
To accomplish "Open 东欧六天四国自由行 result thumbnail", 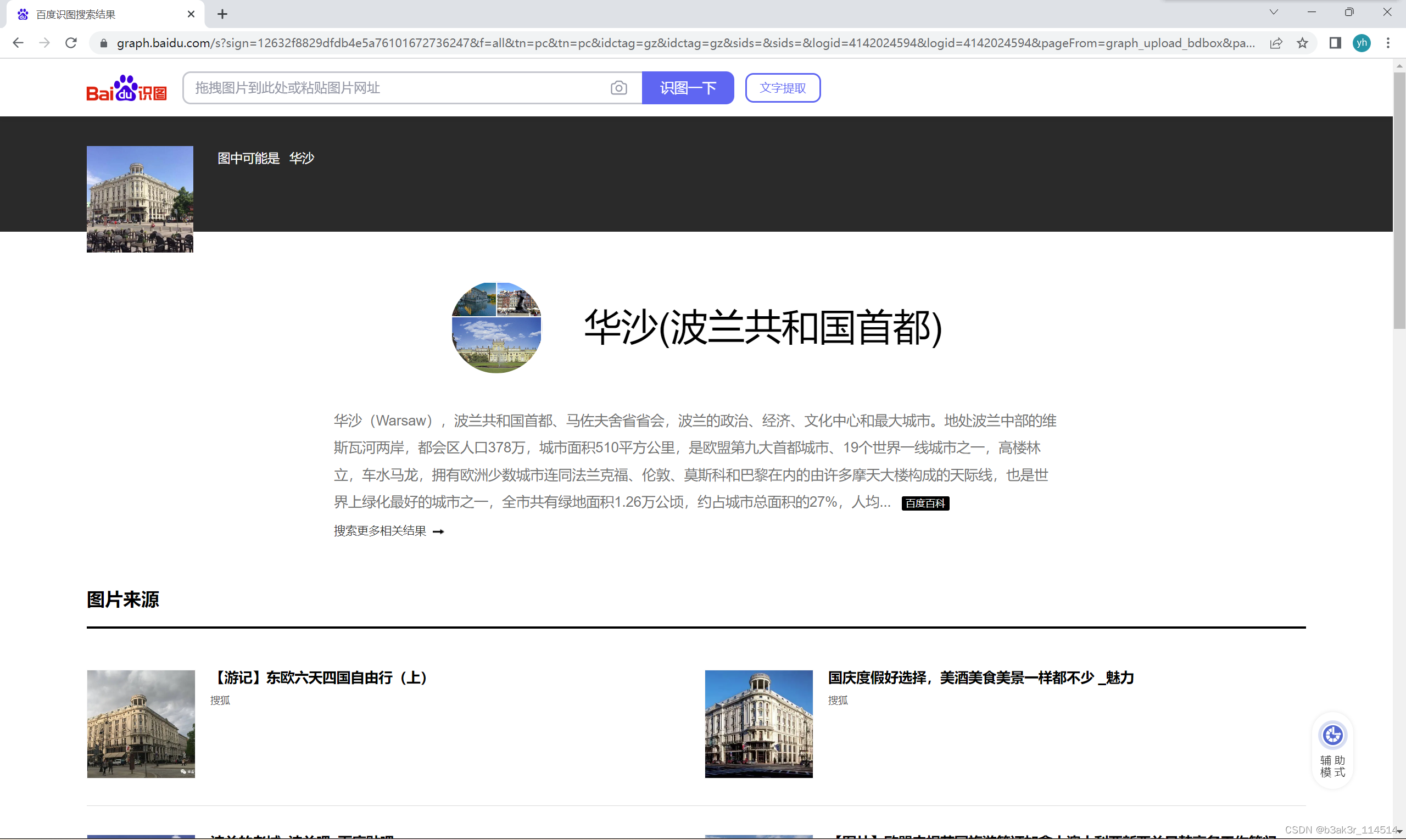I will 141,724.
